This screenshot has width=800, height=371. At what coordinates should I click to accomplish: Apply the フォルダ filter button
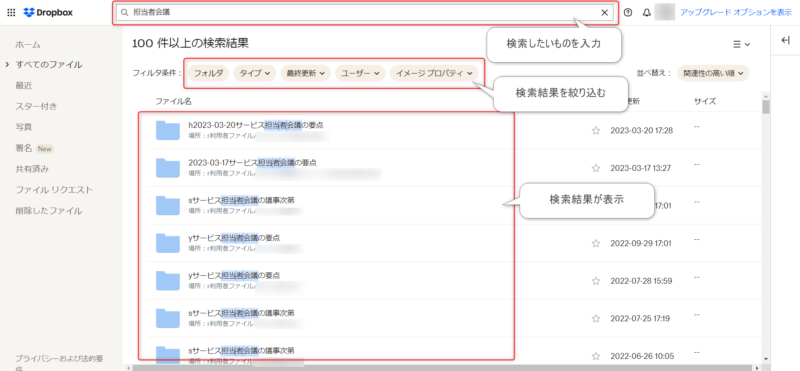(x=209, y=73)
